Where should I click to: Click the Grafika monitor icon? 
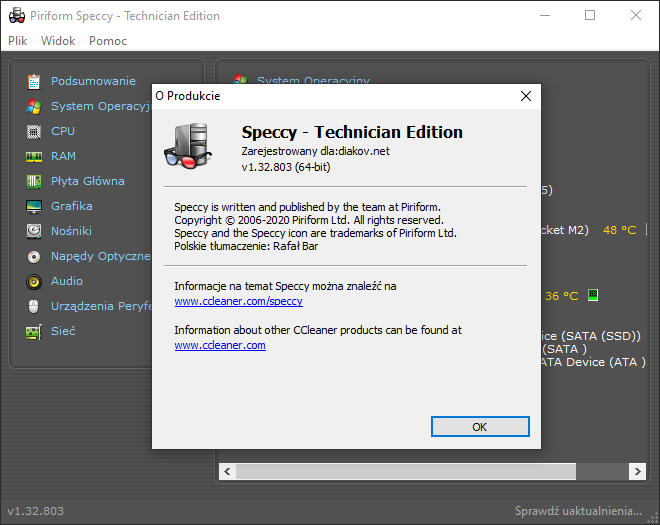pos(34,206)
